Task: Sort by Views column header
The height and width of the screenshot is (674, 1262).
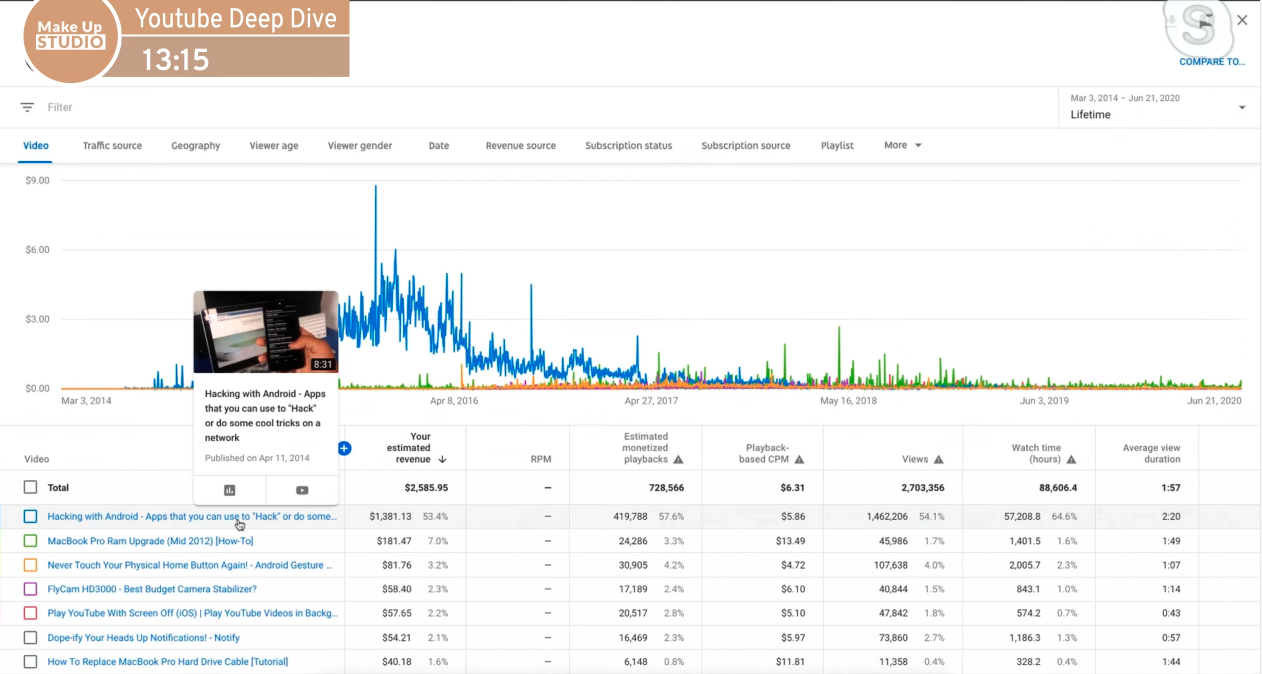Action: pos(915,460)
